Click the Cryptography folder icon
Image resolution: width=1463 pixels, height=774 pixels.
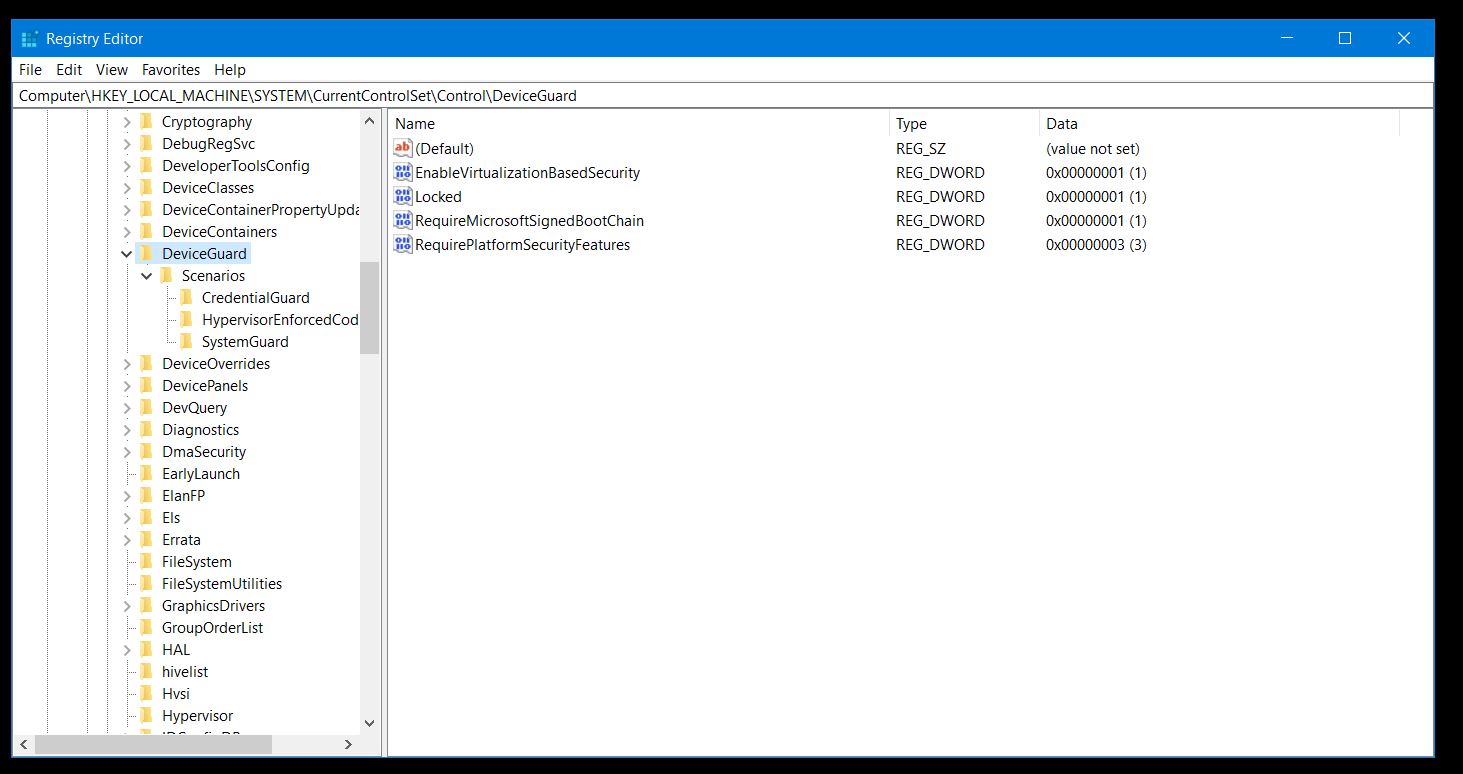click(146, 121)
